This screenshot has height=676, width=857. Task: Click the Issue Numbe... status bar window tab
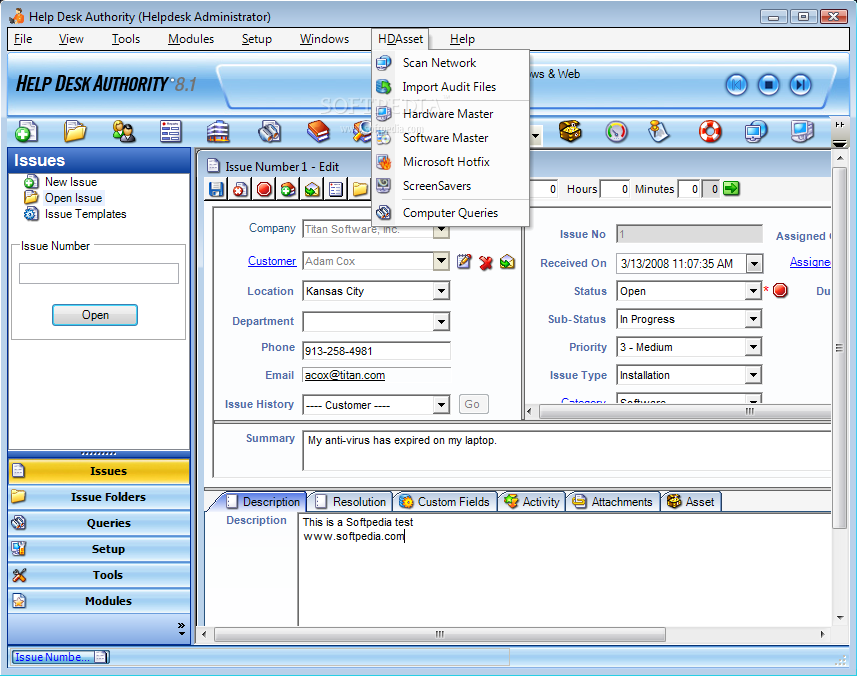pos(61,657)
